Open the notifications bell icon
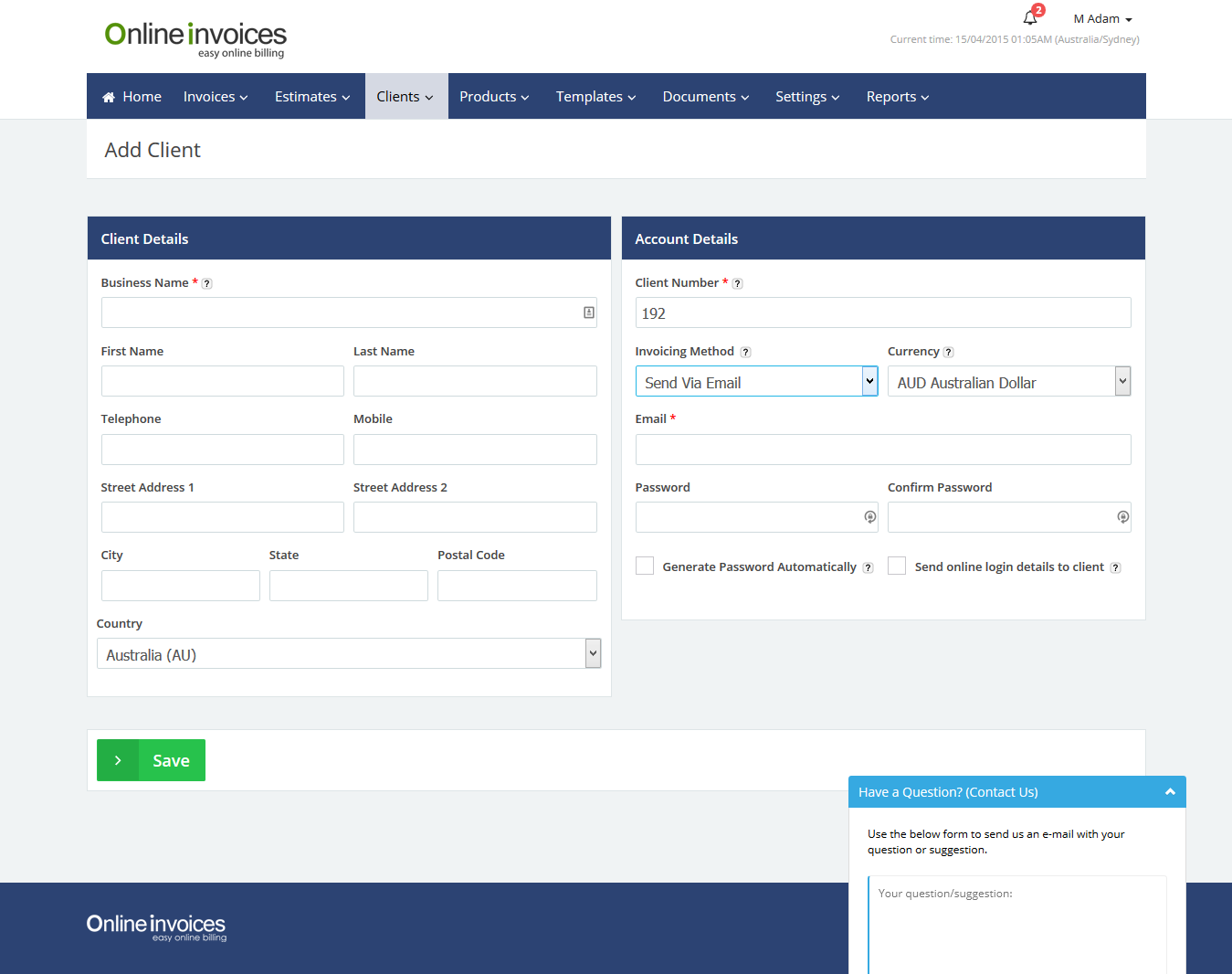The width and height of the screenshot is (1232, 974). pos(1030,17)
